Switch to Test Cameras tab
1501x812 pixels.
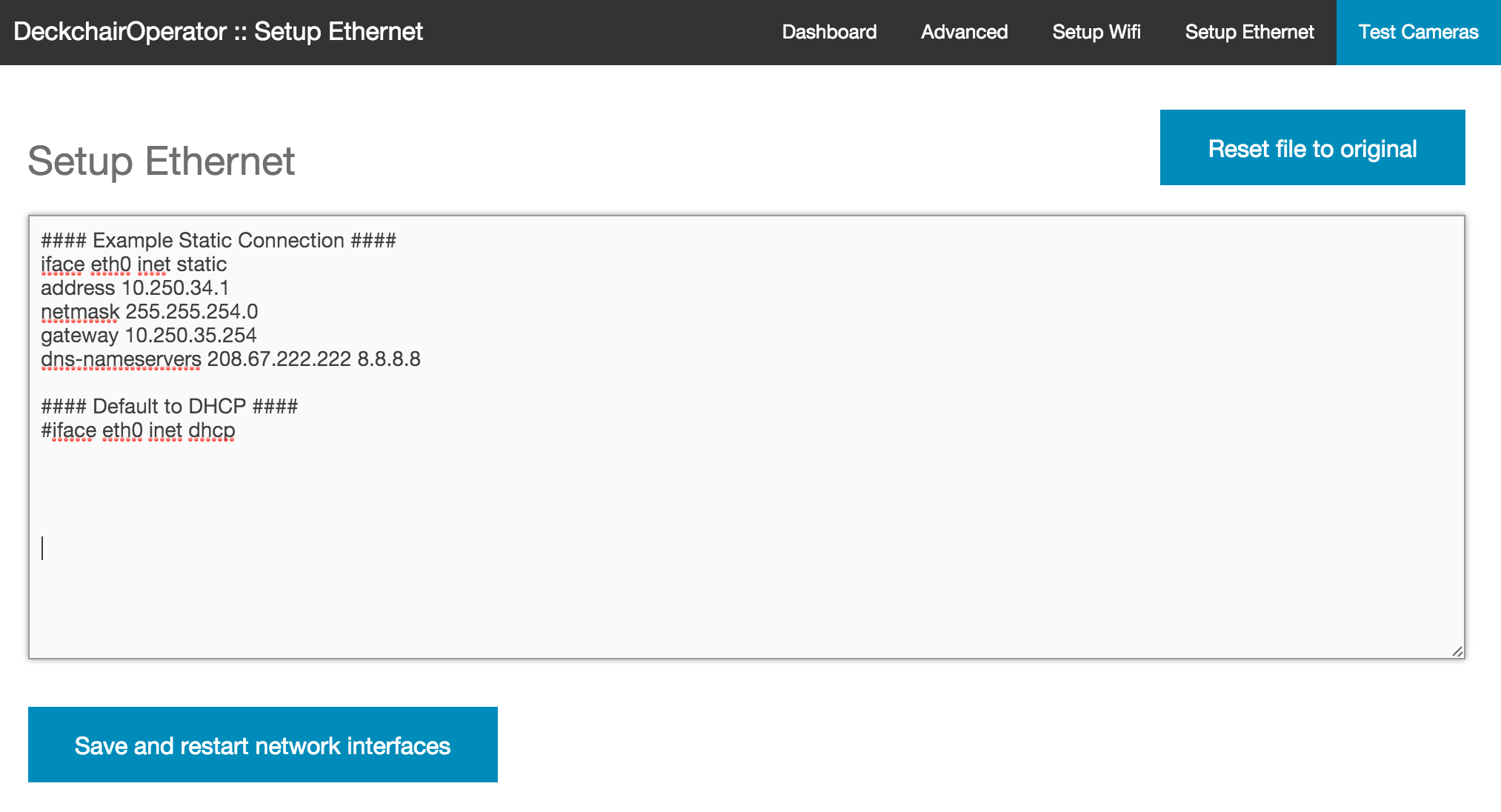[1418, 32]
